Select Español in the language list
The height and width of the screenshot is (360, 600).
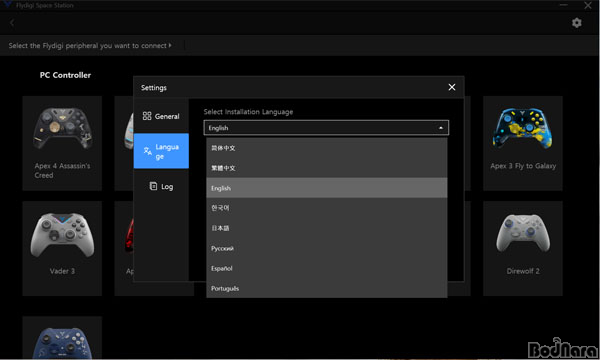pyautogui.click(x=326, y=268)
